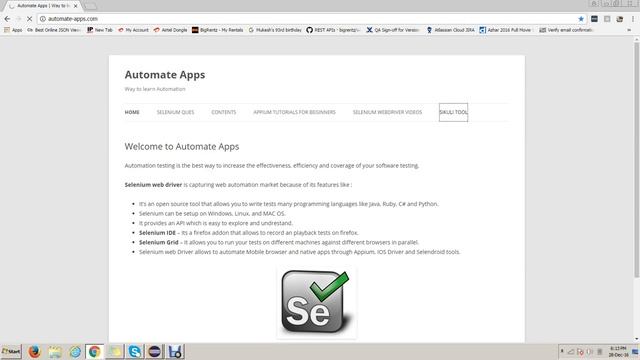Open the BigRentz My Rentals bookmark
This screenshot has height=360, width=640.
click(218, 30)
